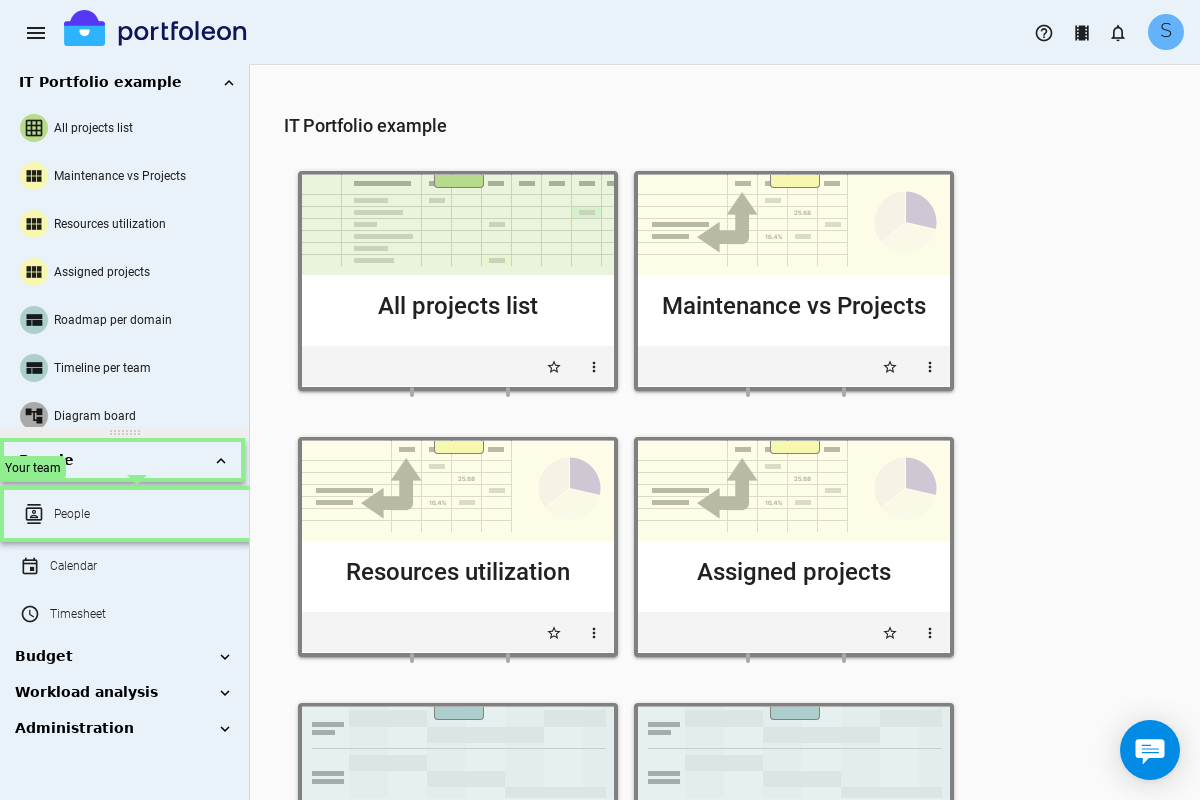Click the Portfoleon logo
1200x800 pixels.
(156, 30)
